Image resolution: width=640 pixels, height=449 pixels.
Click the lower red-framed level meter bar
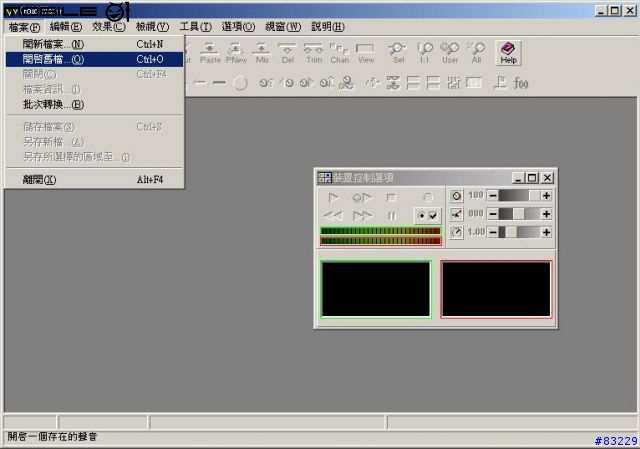380,241
